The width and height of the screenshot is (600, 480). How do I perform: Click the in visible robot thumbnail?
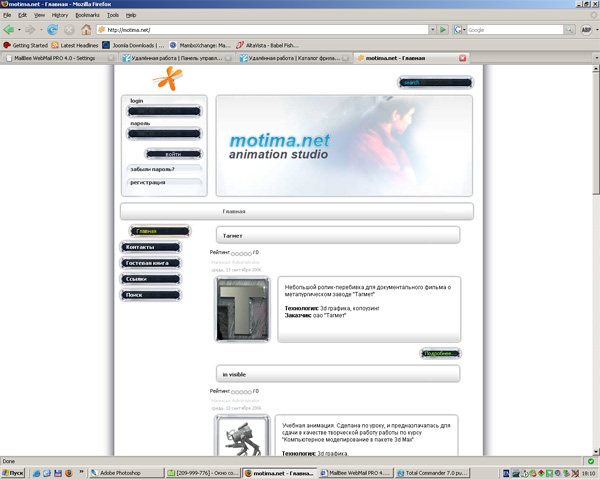242,436
